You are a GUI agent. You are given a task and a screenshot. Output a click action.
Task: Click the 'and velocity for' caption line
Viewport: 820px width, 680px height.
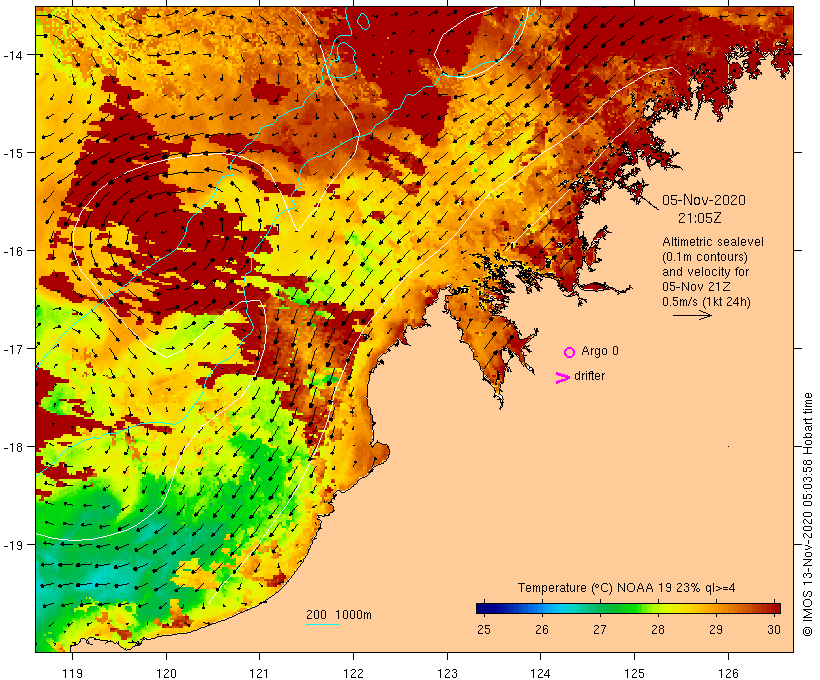(705, 272)
